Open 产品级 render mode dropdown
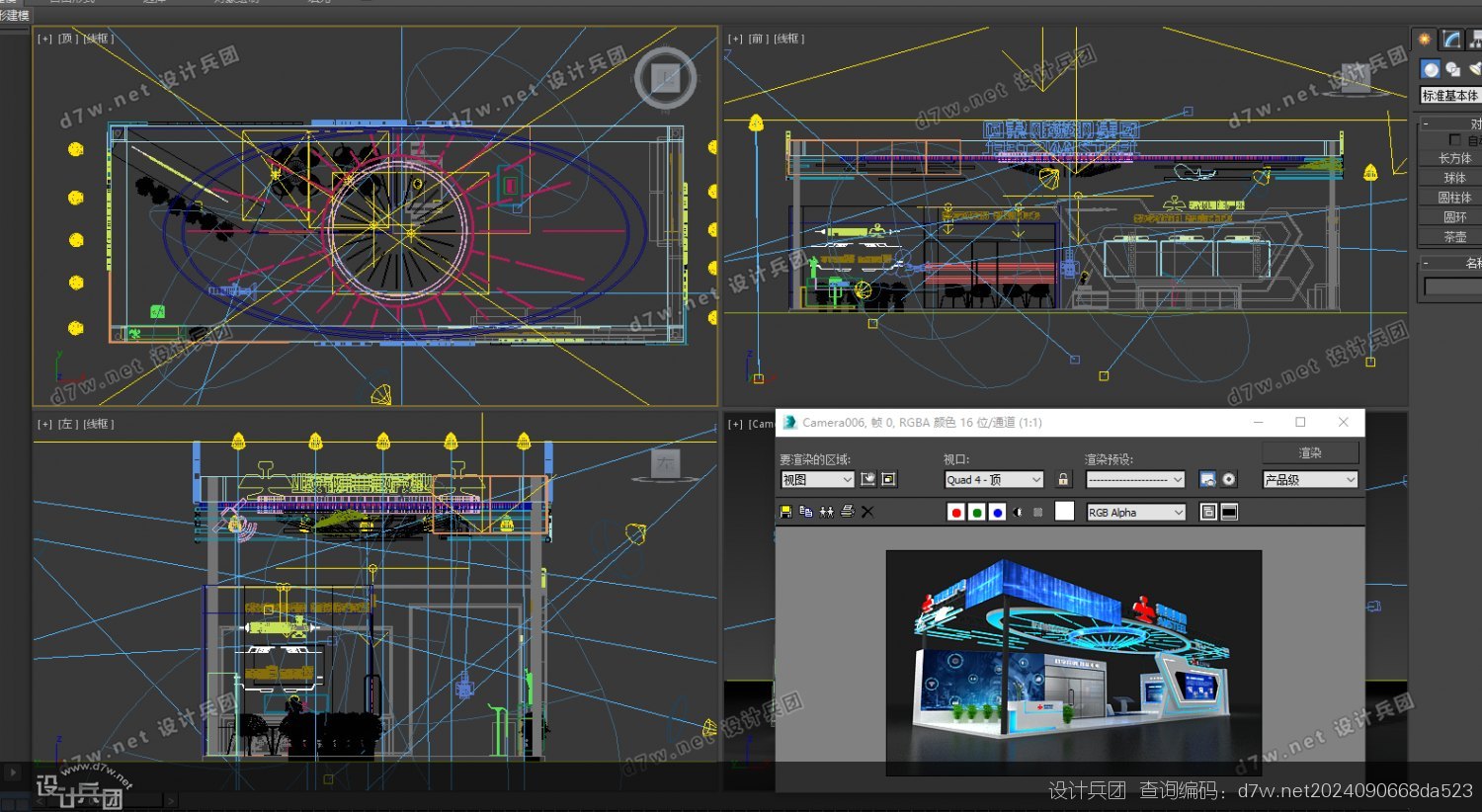 (1310, 479)
